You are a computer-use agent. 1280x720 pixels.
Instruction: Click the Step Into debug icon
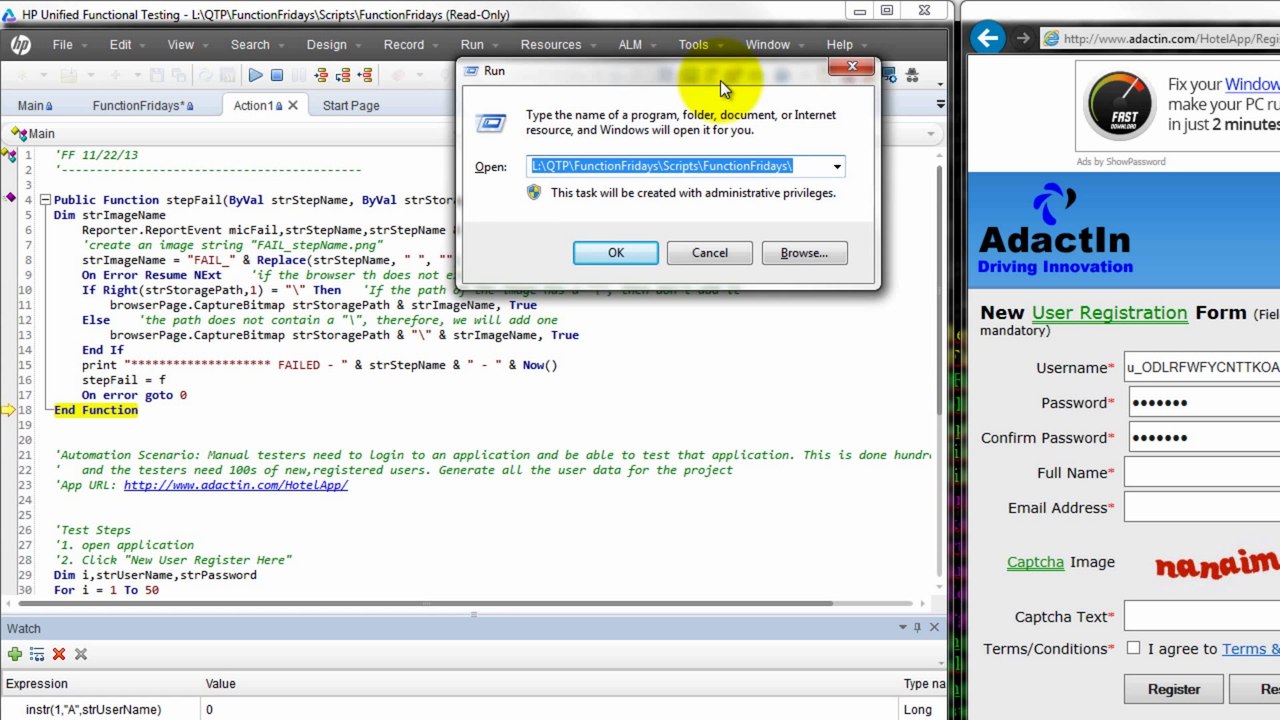coord(321,75)
